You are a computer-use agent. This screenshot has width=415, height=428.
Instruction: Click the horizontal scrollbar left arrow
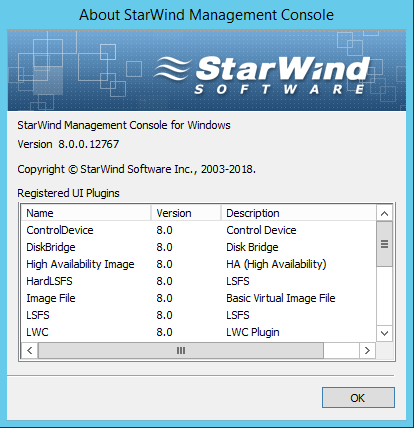point(30,351)
